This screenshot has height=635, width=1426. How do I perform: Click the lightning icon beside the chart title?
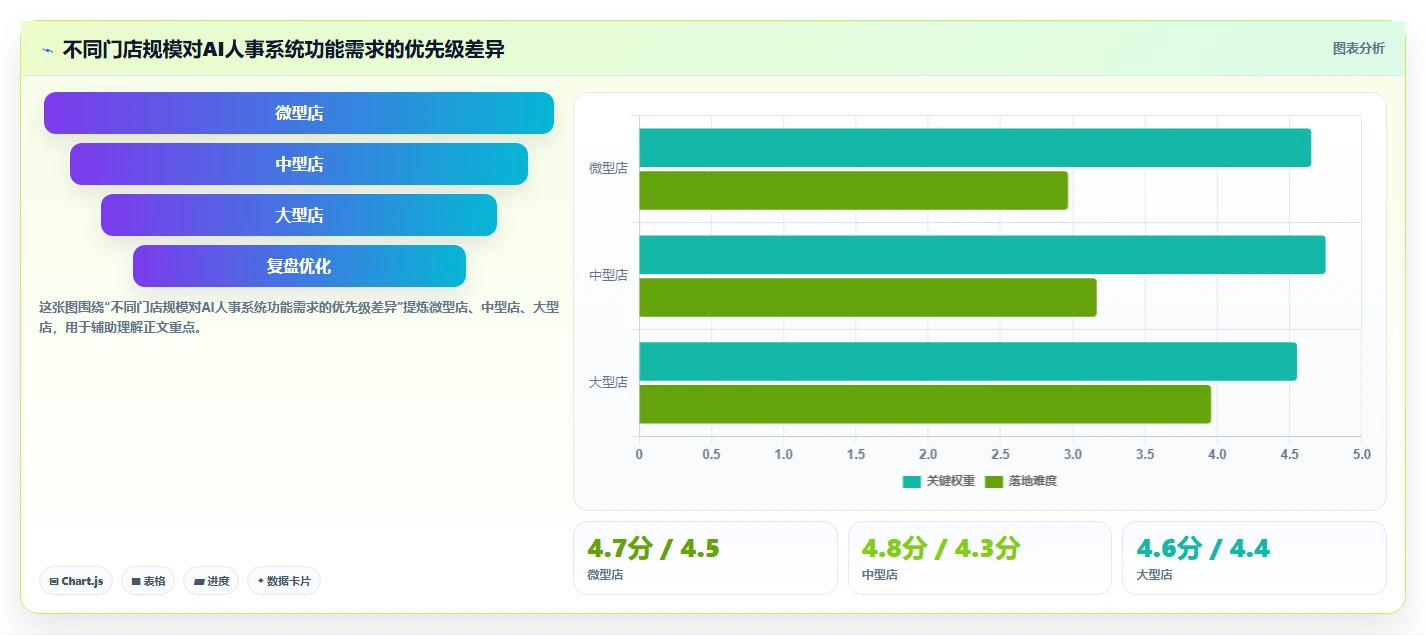pyautogui.click(x=48, y=50)
